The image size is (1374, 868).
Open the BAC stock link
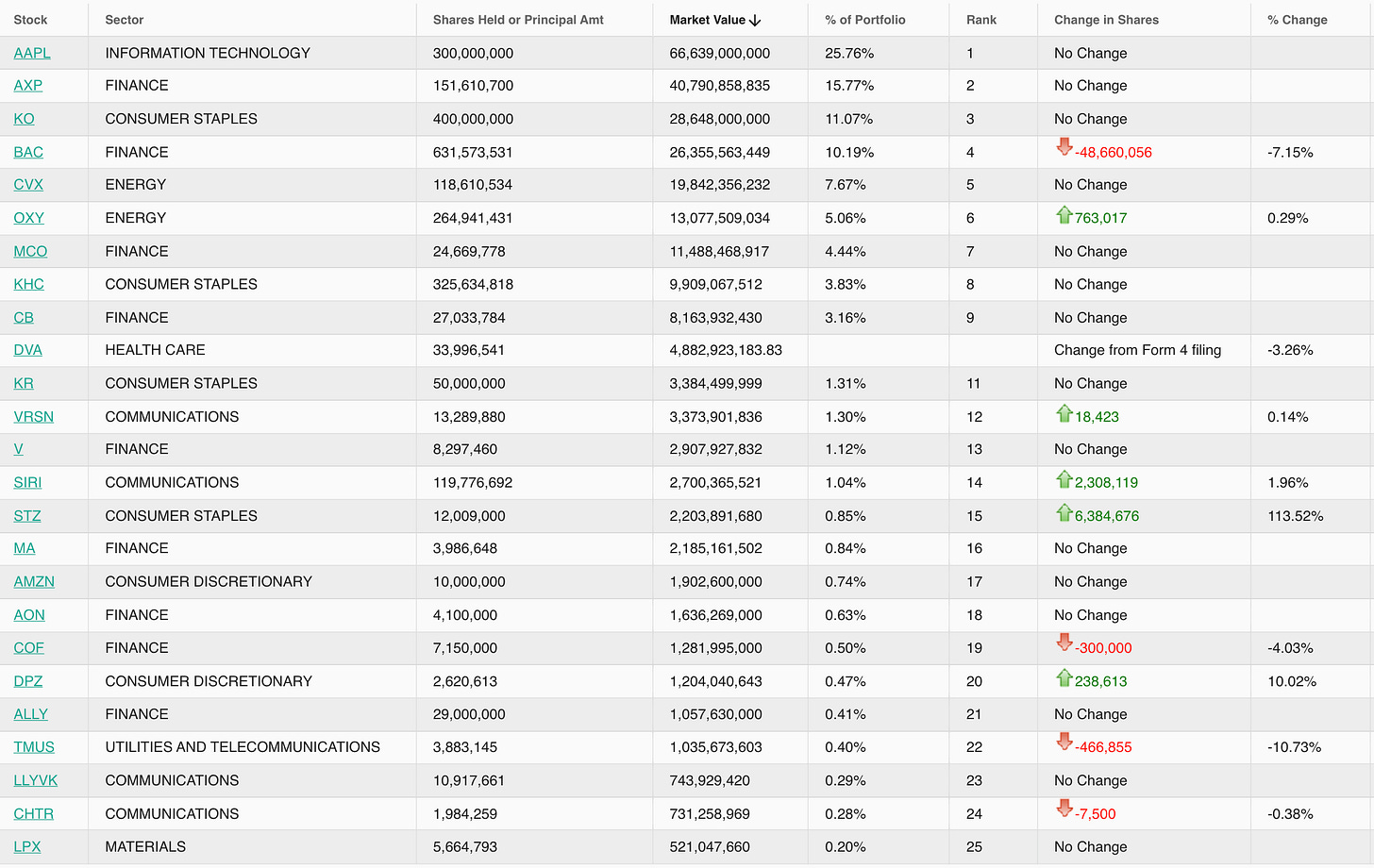click(28, 153)
